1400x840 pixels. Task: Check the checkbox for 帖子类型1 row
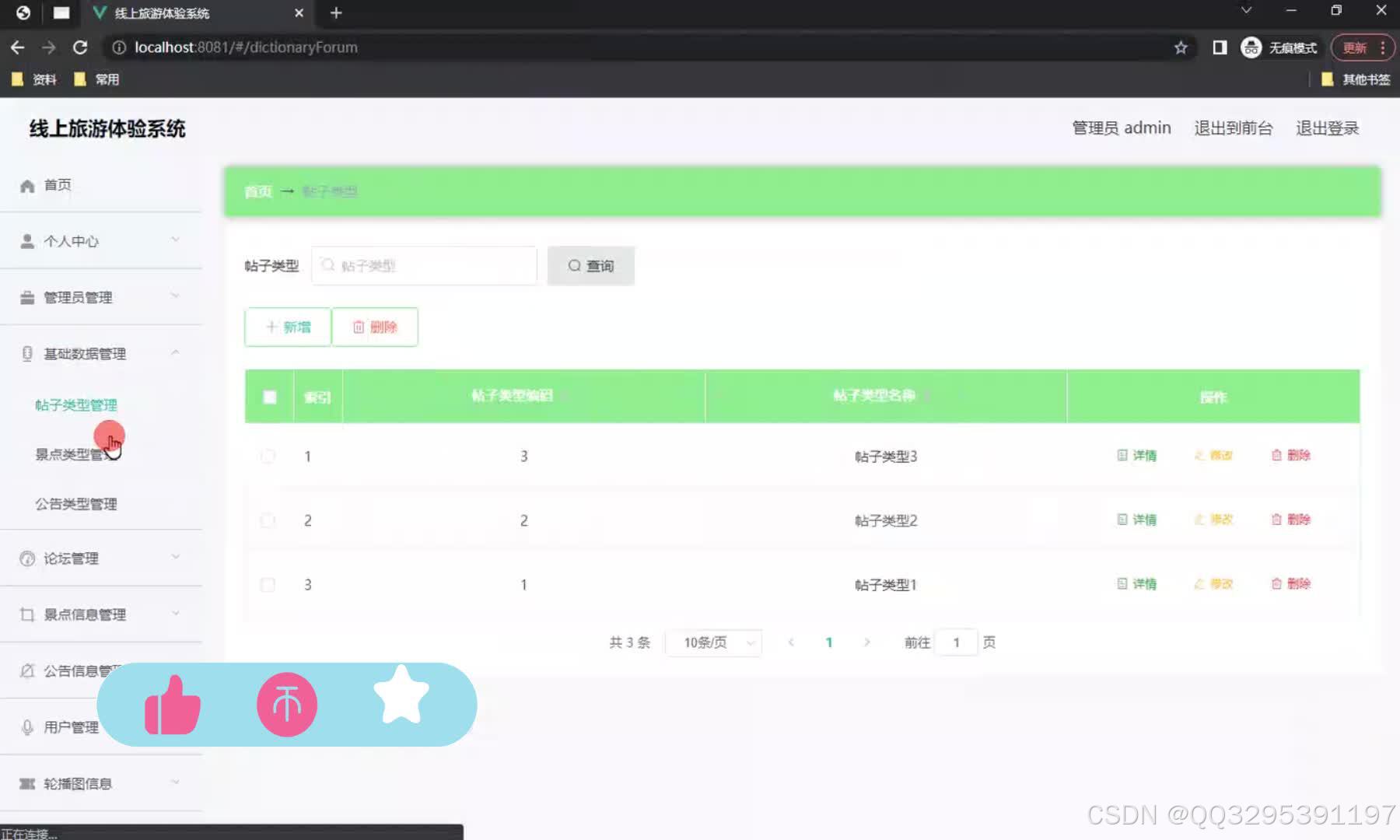pyautogui.click(x=268, y=584)
